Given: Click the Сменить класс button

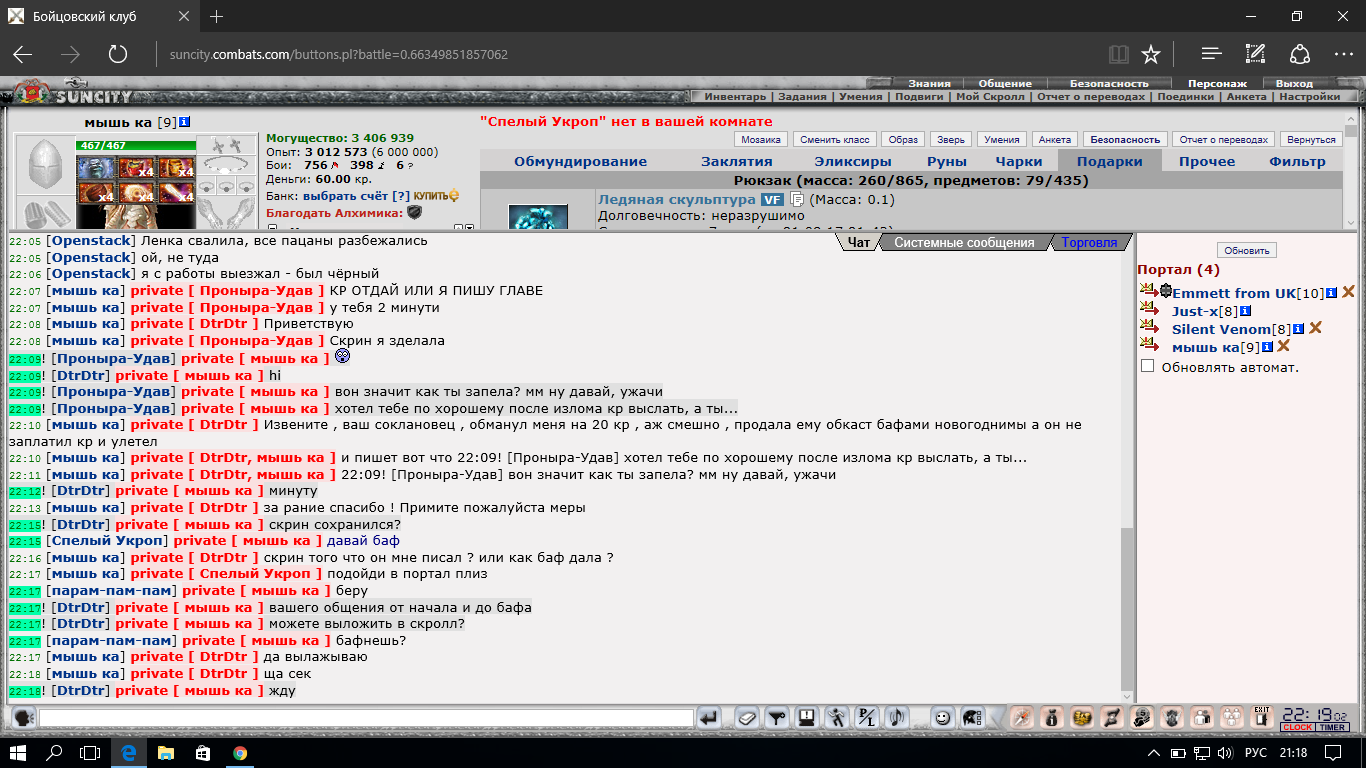Looking at the screenshot, I should [x=834, y=140].
